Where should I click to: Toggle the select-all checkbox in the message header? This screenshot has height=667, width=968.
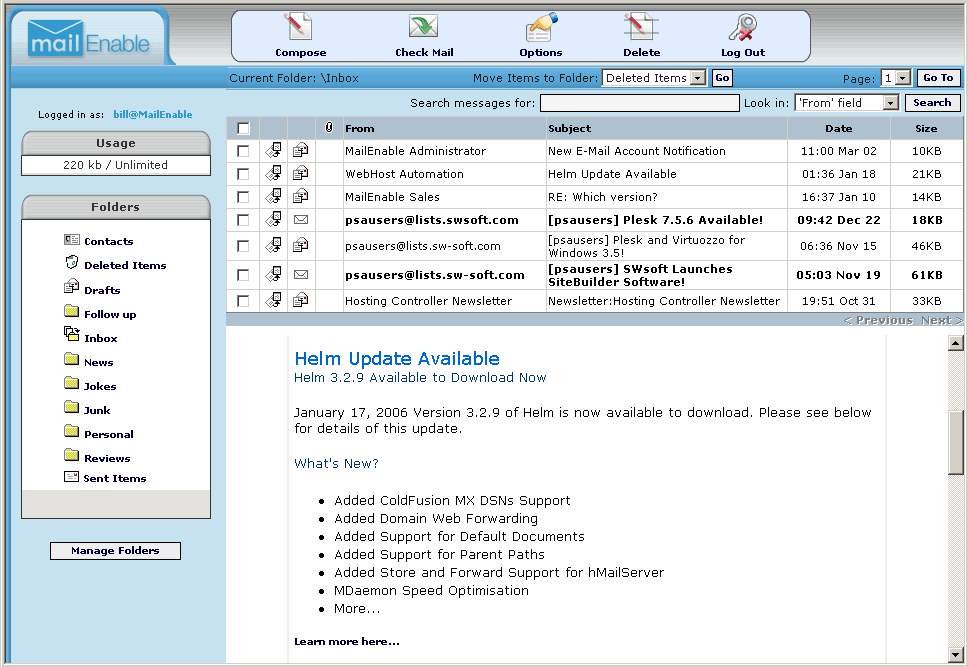pyautogui.click(x=242, y=128)
